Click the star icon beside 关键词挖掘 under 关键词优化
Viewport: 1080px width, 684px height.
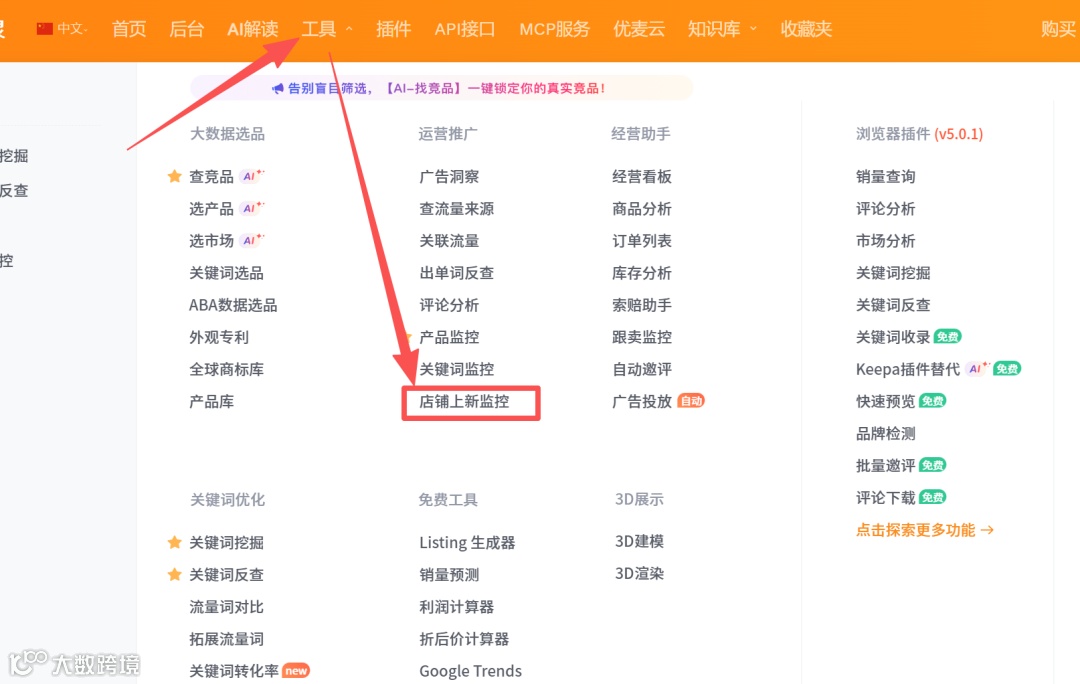click(x=175, y=542)
